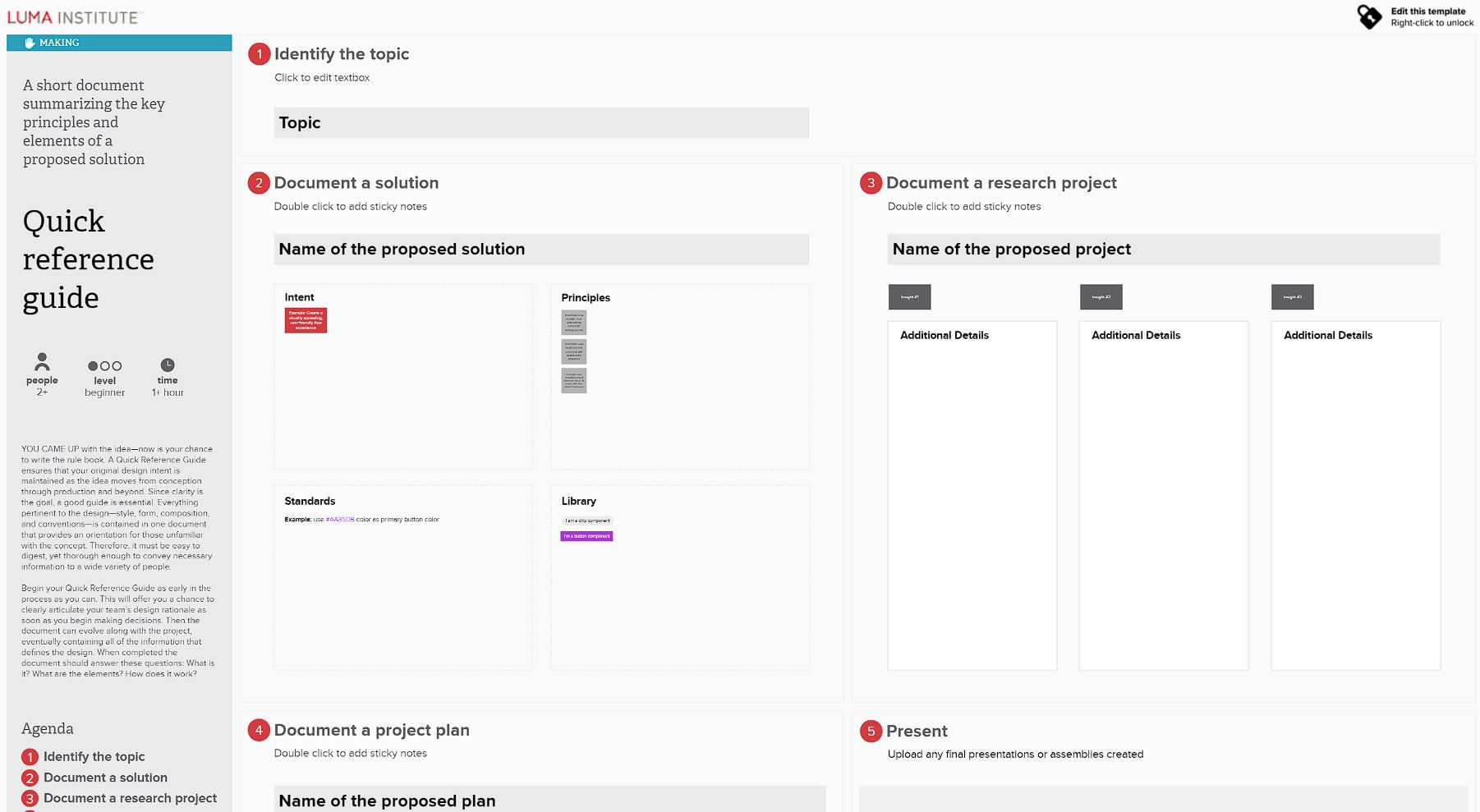
Task: Click the purple button component in Library
Action: [x=586, y=536]
